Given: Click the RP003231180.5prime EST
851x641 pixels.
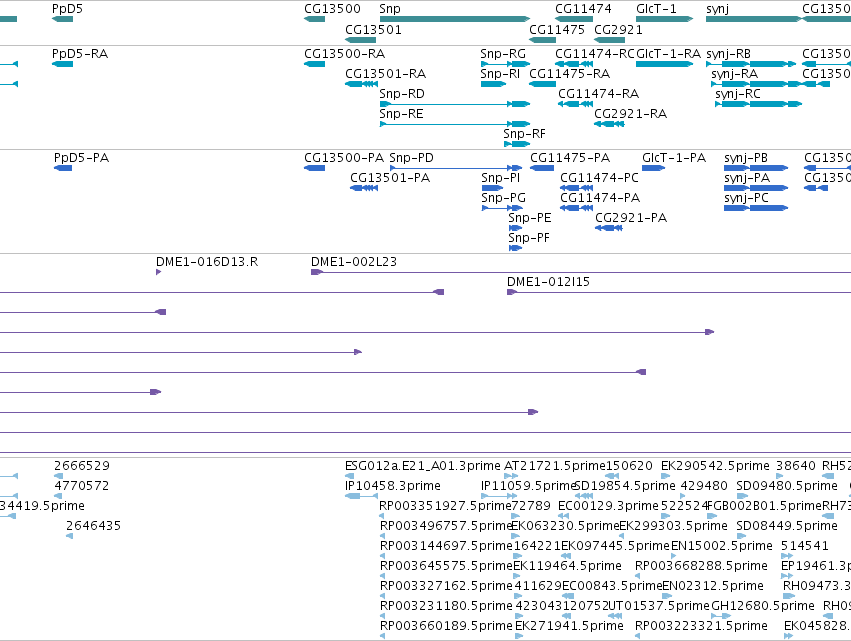Looking at the screenshot, I should (383, 616).
